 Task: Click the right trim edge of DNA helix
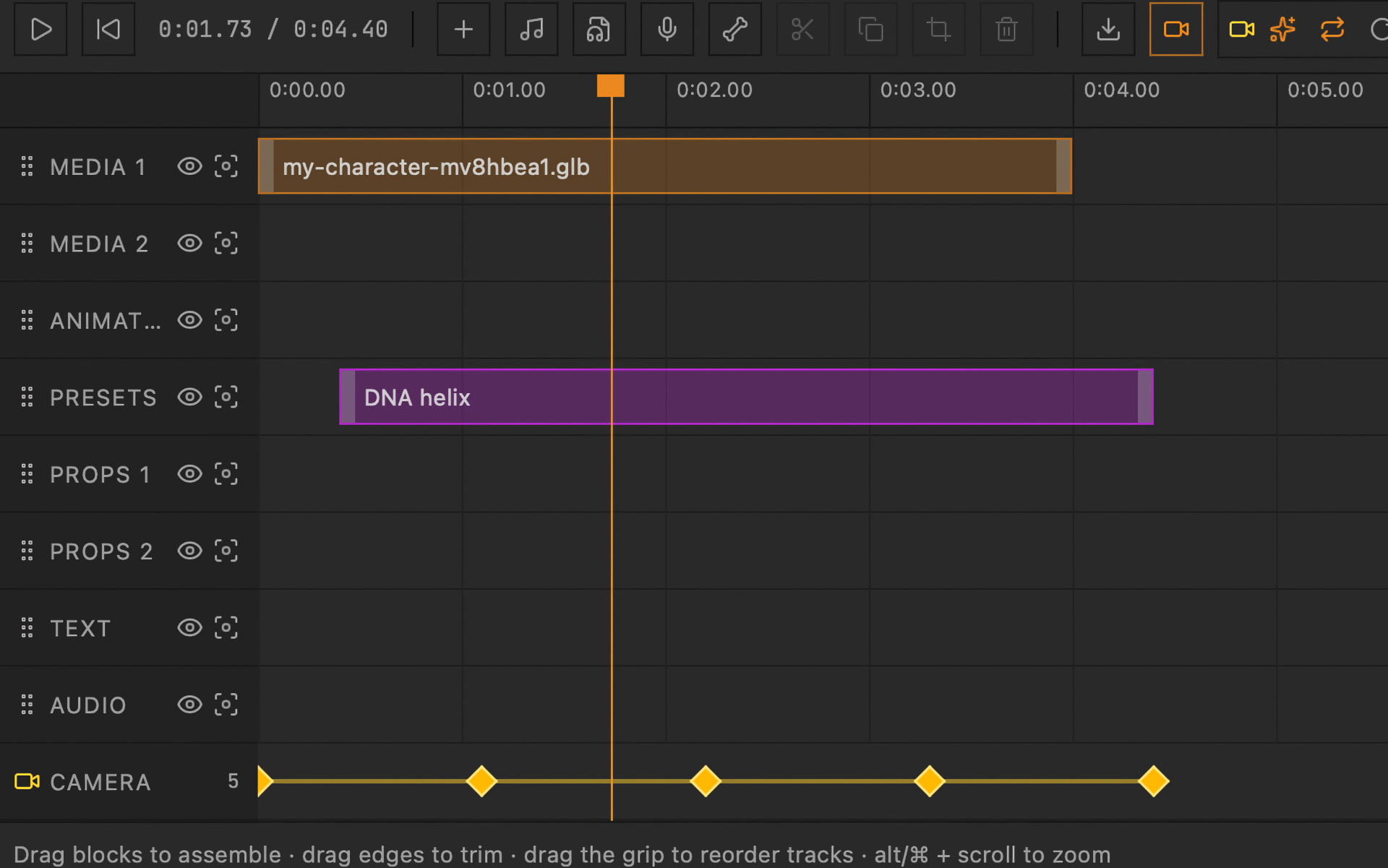point(1145,397)
